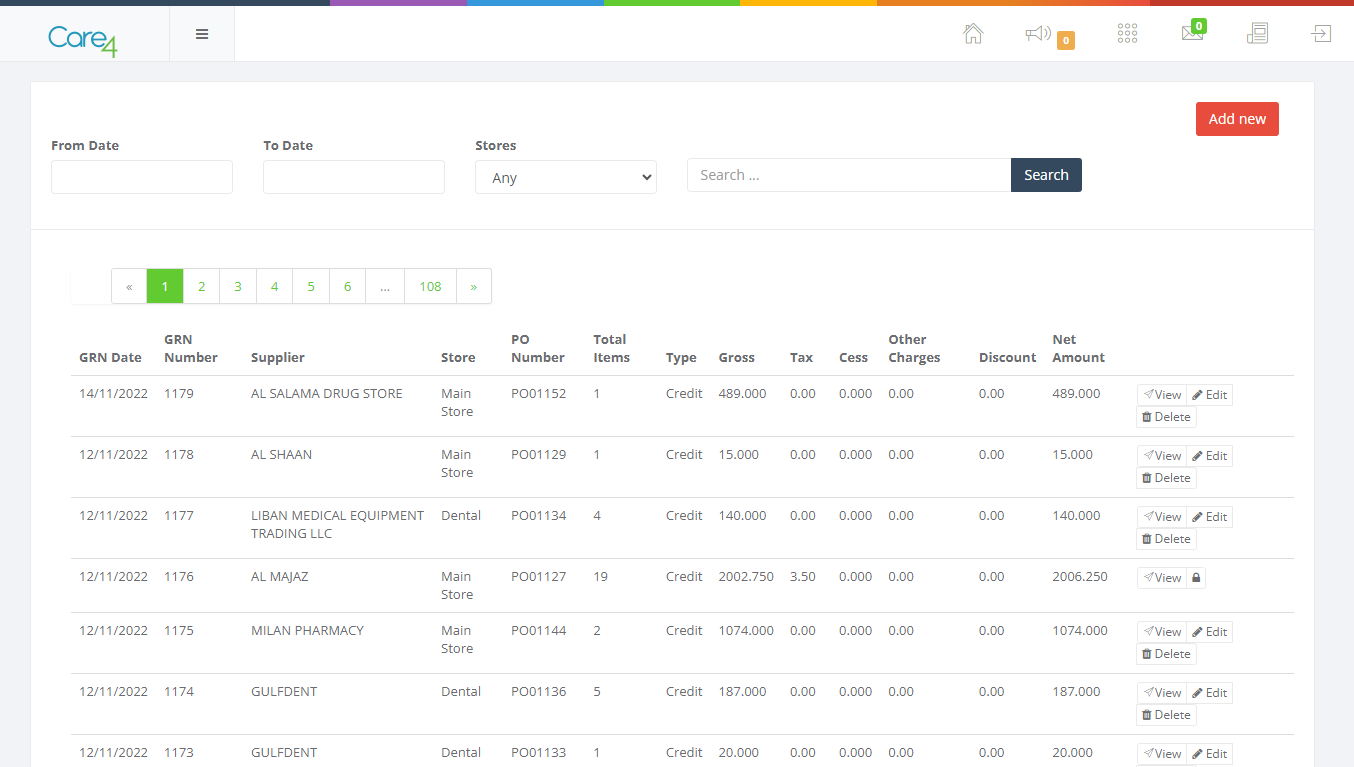Image resolution: width=1354 pixels, height=767 pixels.
Task: Click the Add new button
Action: (1237, 119)
